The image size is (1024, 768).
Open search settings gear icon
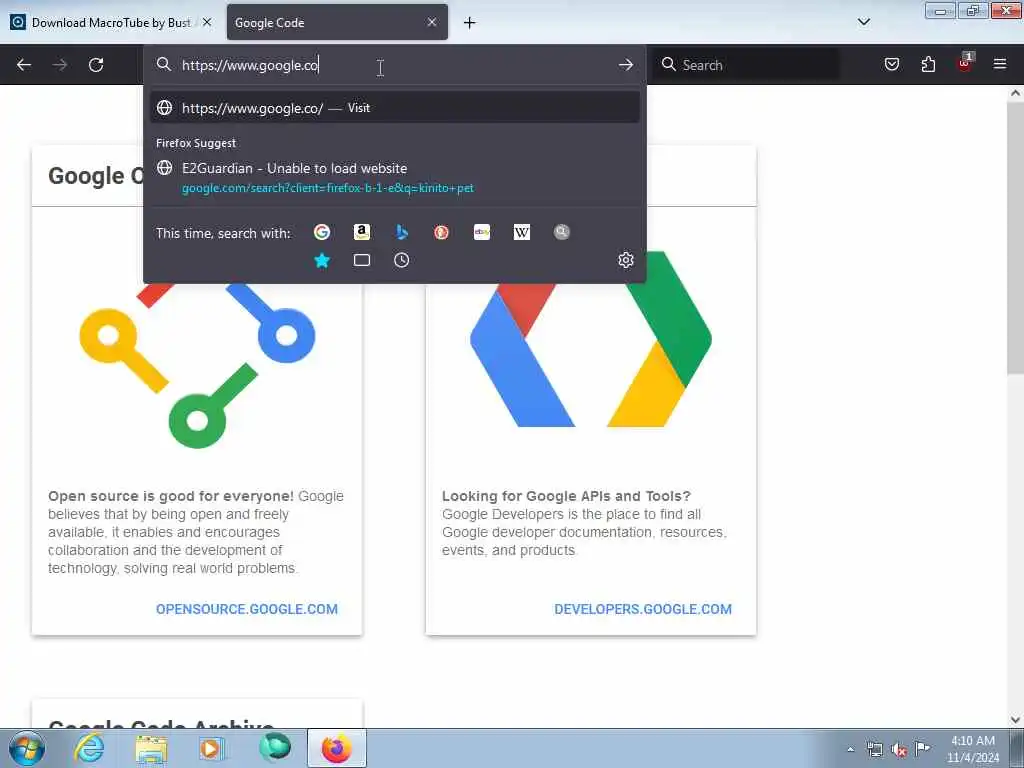[x=626, y=260]
